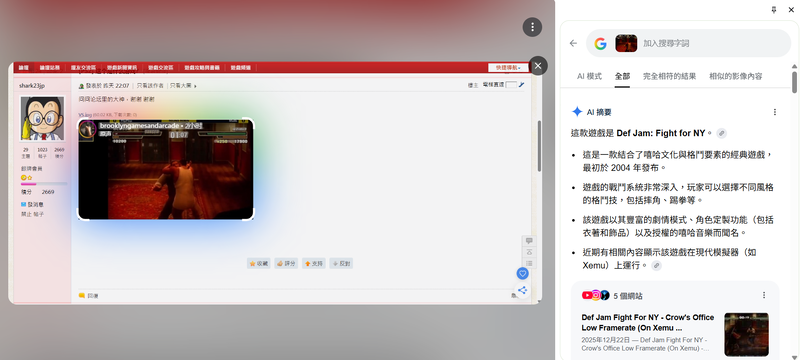Open the 快捷導航 dropdown in the forum header
This screenshot has height=360, width=800.
click(x=509, y=67)
